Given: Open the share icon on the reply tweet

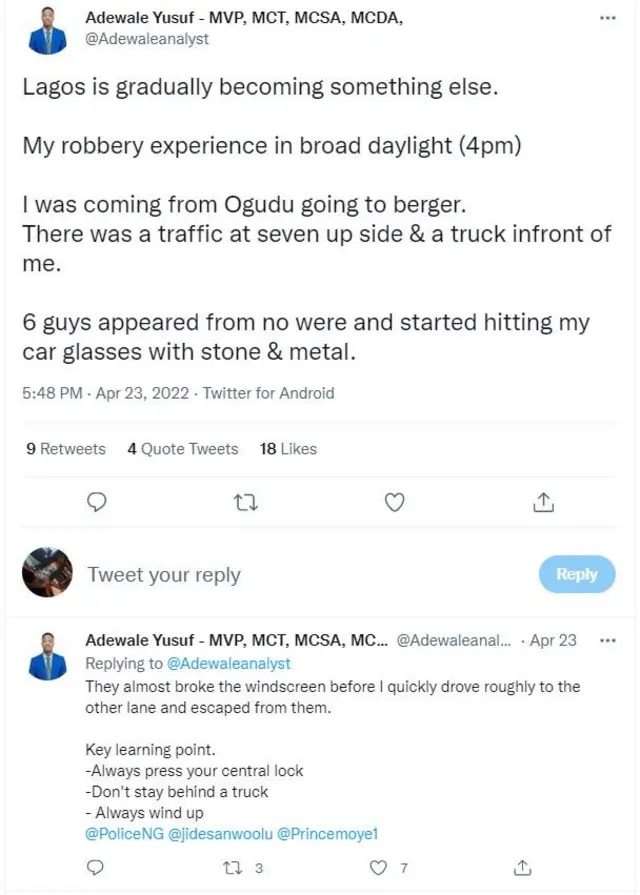Looking at the screenshot, I should pyautogui.click(x=521, y=868).
